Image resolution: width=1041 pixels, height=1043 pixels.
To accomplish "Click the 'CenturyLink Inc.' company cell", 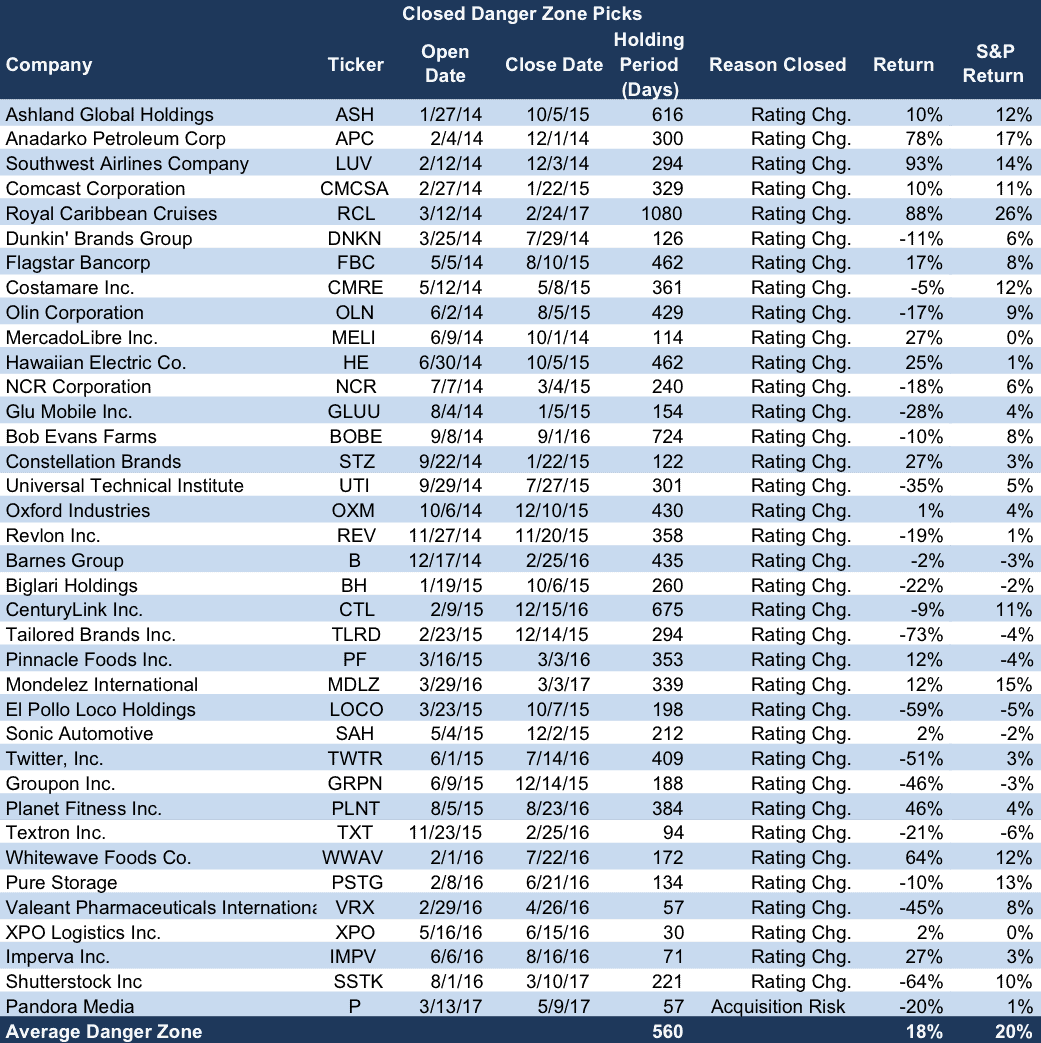I will coord(74,609).
